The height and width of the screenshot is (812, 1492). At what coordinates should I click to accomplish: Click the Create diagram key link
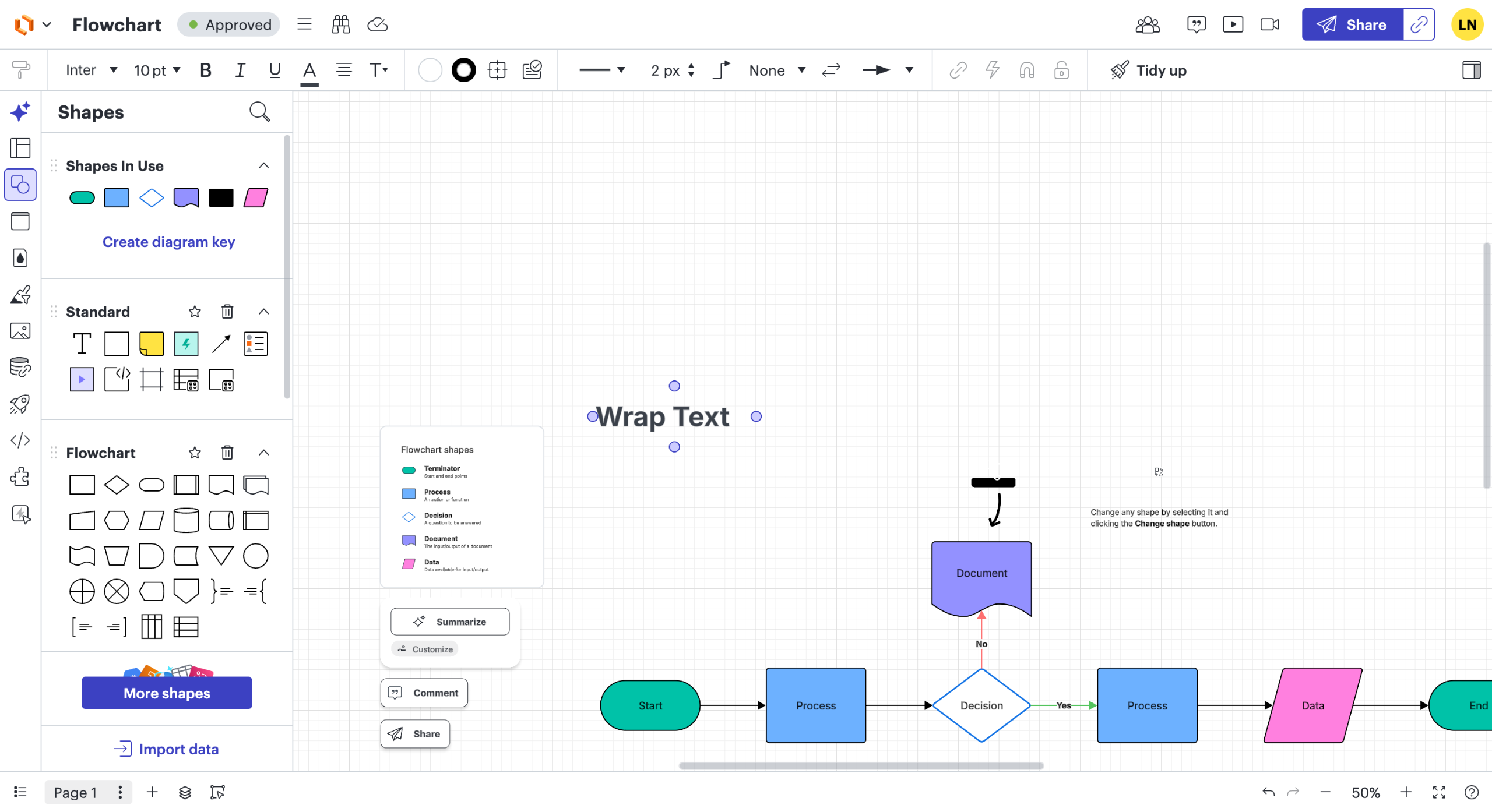point(168,242)
